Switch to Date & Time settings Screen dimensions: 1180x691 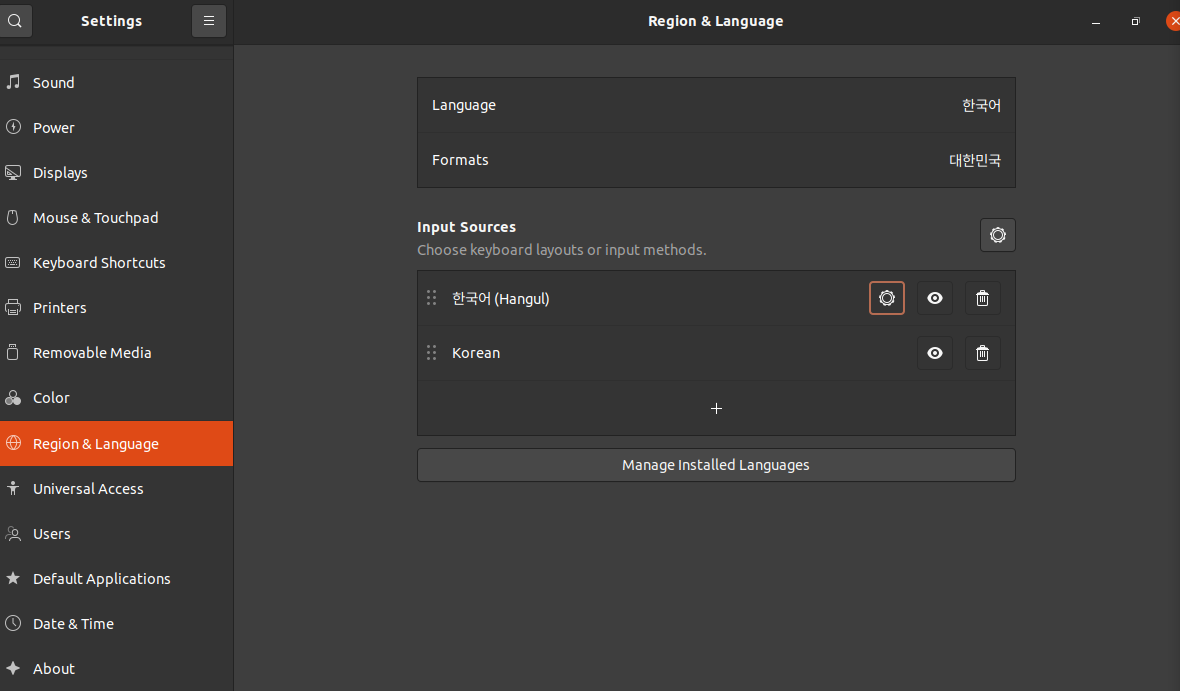click(x=73, y=624)
